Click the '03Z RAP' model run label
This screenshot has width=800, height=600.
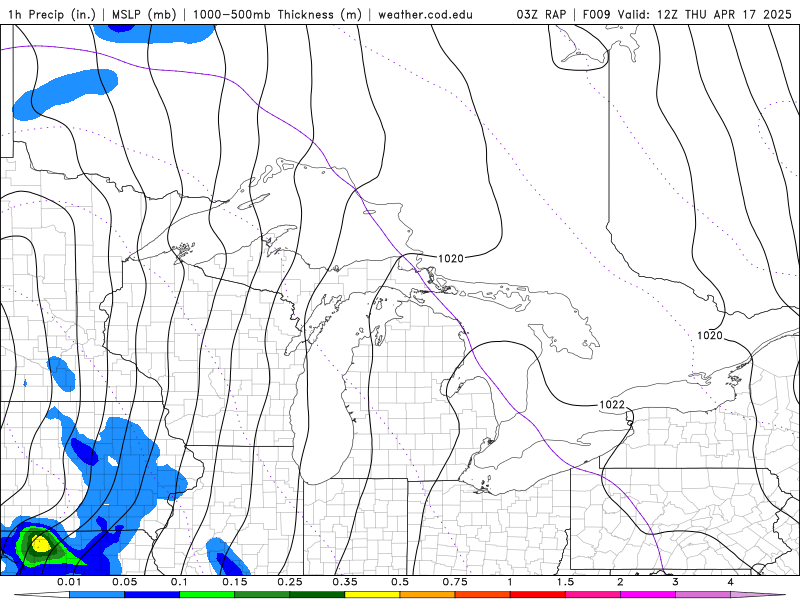click(x=541, y=14)
